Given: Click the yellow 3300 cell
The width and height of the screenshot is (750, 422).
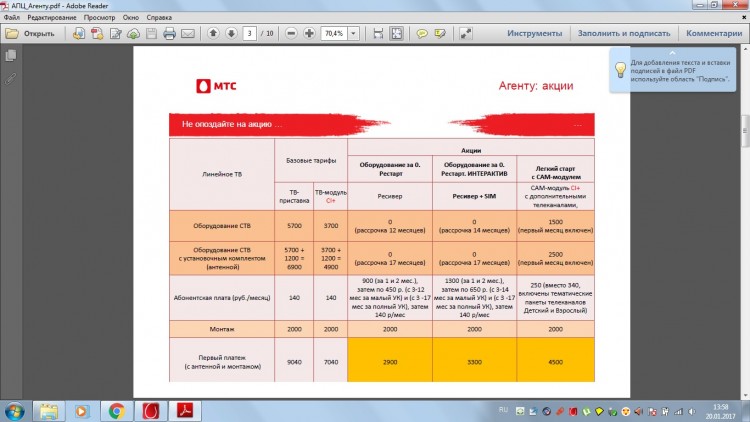Looking at the screenshot, I should point(474,362).
